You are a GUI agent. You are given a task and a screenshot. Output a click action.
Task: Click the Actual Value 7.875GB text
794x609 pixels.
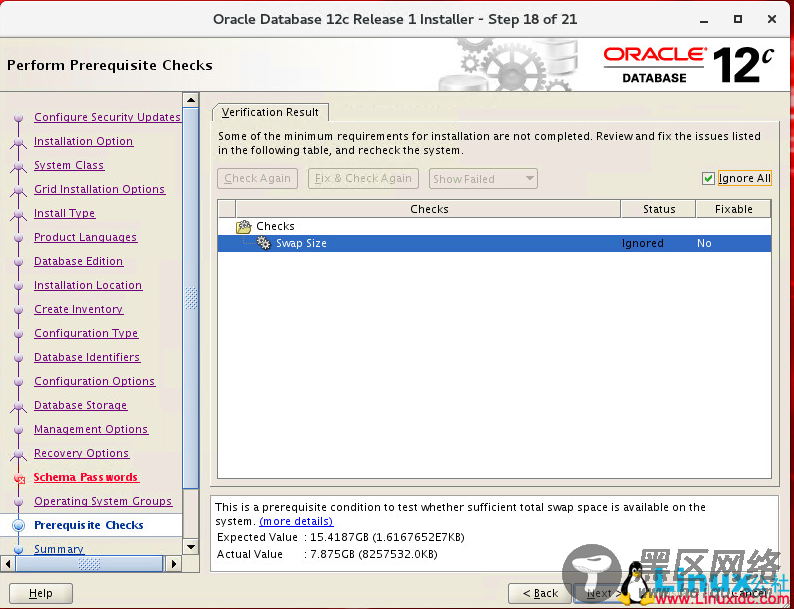327,554
